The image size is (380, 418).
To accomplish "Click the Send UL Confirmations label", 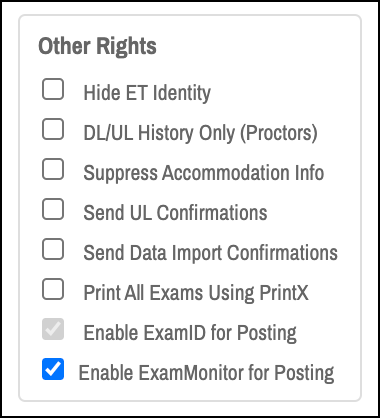I will 175,213.
